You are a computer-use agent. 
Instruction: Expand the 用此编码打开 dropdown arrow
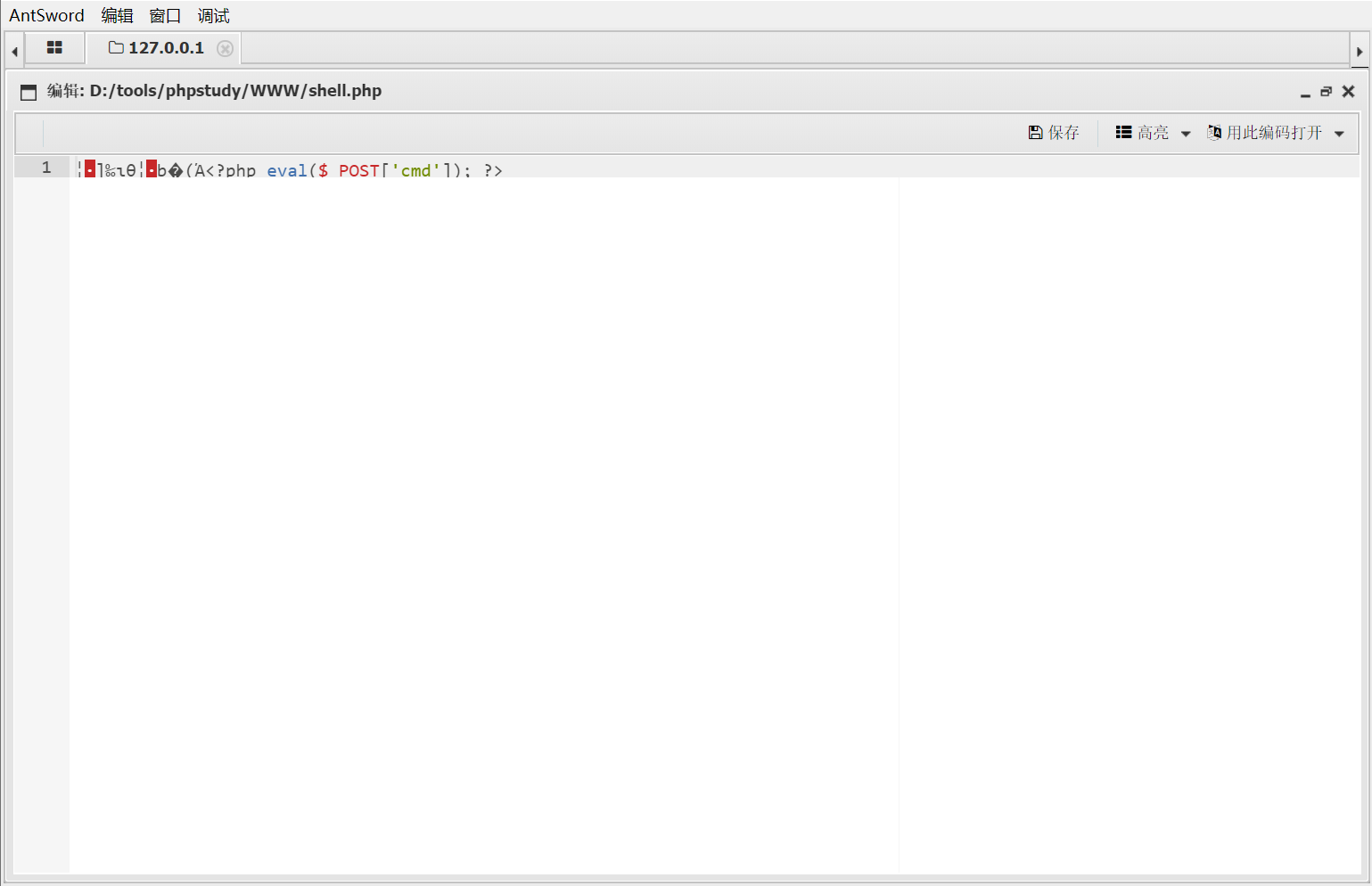[x=1339, y=134]
